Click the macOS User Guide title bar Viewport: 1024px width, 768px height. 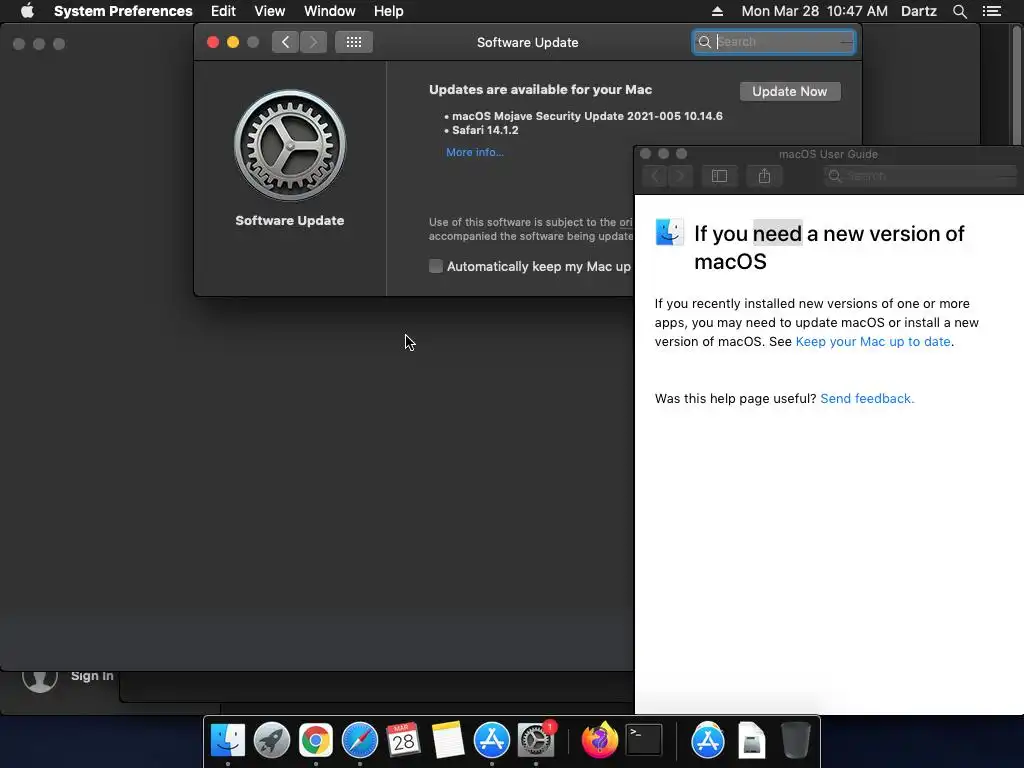coord(828,154)
